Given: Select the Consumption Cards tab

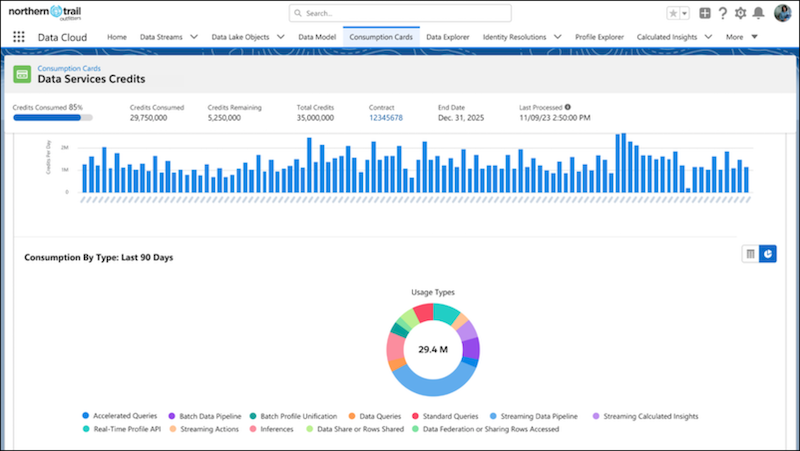Looking at the screenshot, I should (x=381, y=37).
